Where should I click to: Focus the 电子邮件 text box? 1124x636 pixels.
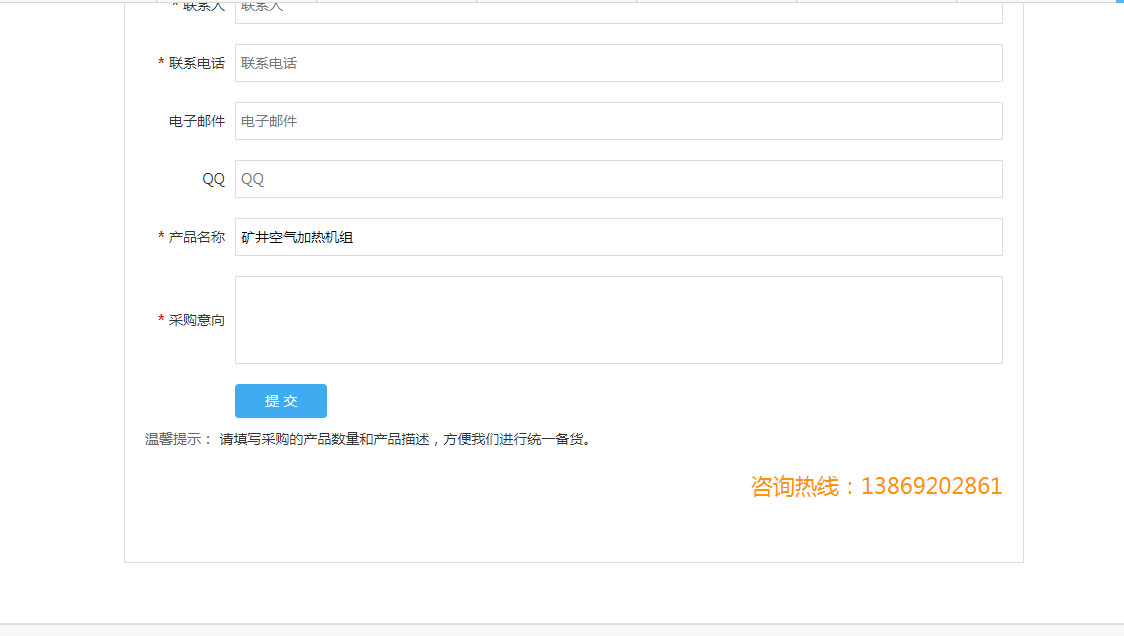pyautogui.click(x=618, y=121)
